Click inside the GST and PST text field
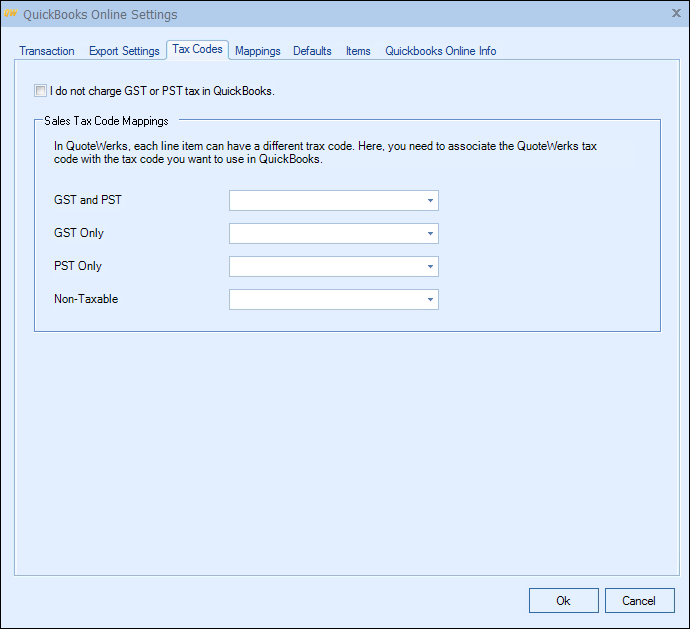The image size is (690, 629). click(x=326, y=201)
